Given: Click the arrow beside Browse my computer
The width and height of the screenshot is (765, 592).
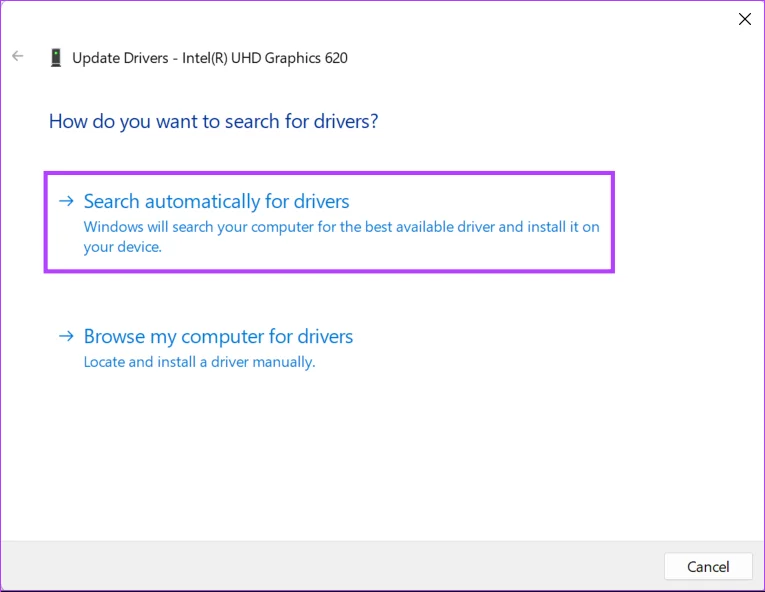Looking at the screenshot, I should [66, 336].
